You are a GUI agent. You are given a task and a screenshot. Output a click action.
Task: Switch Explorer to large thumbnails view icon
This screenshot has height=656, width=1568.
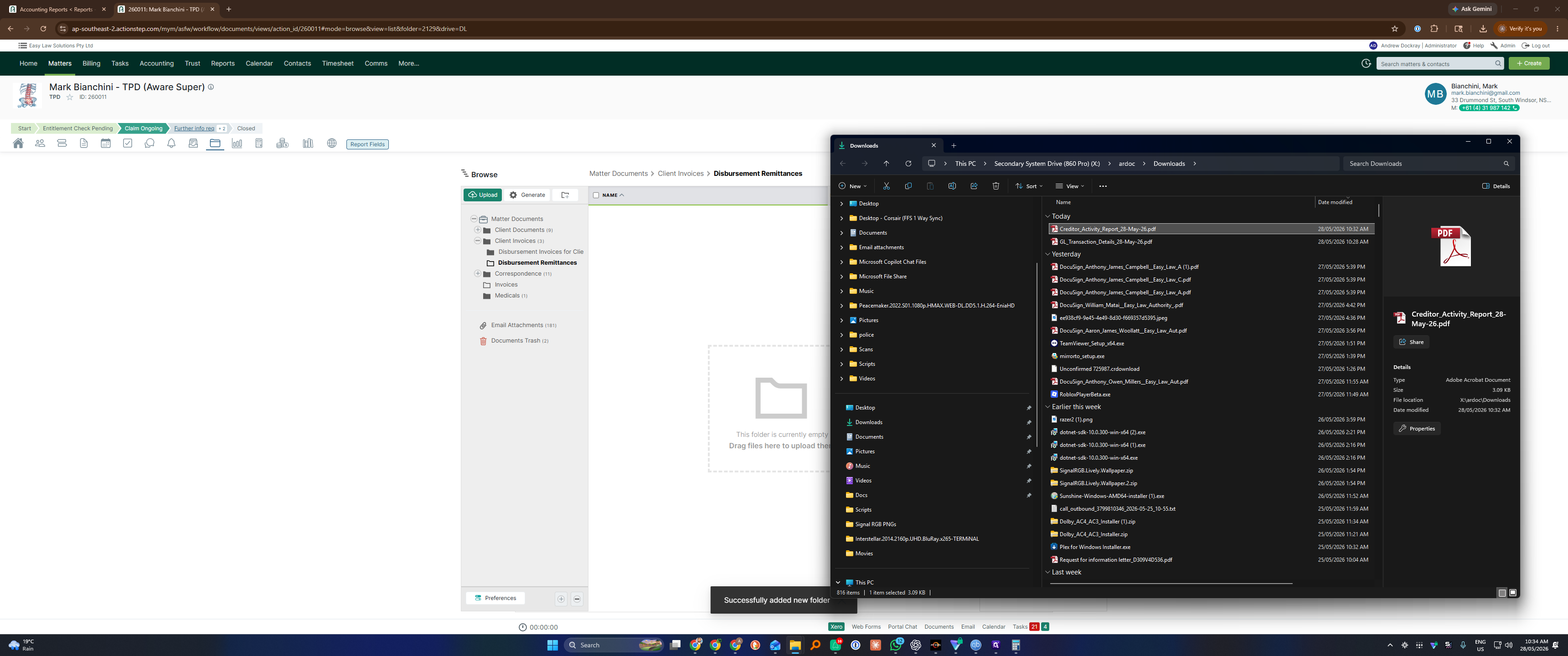[1512, 593]
